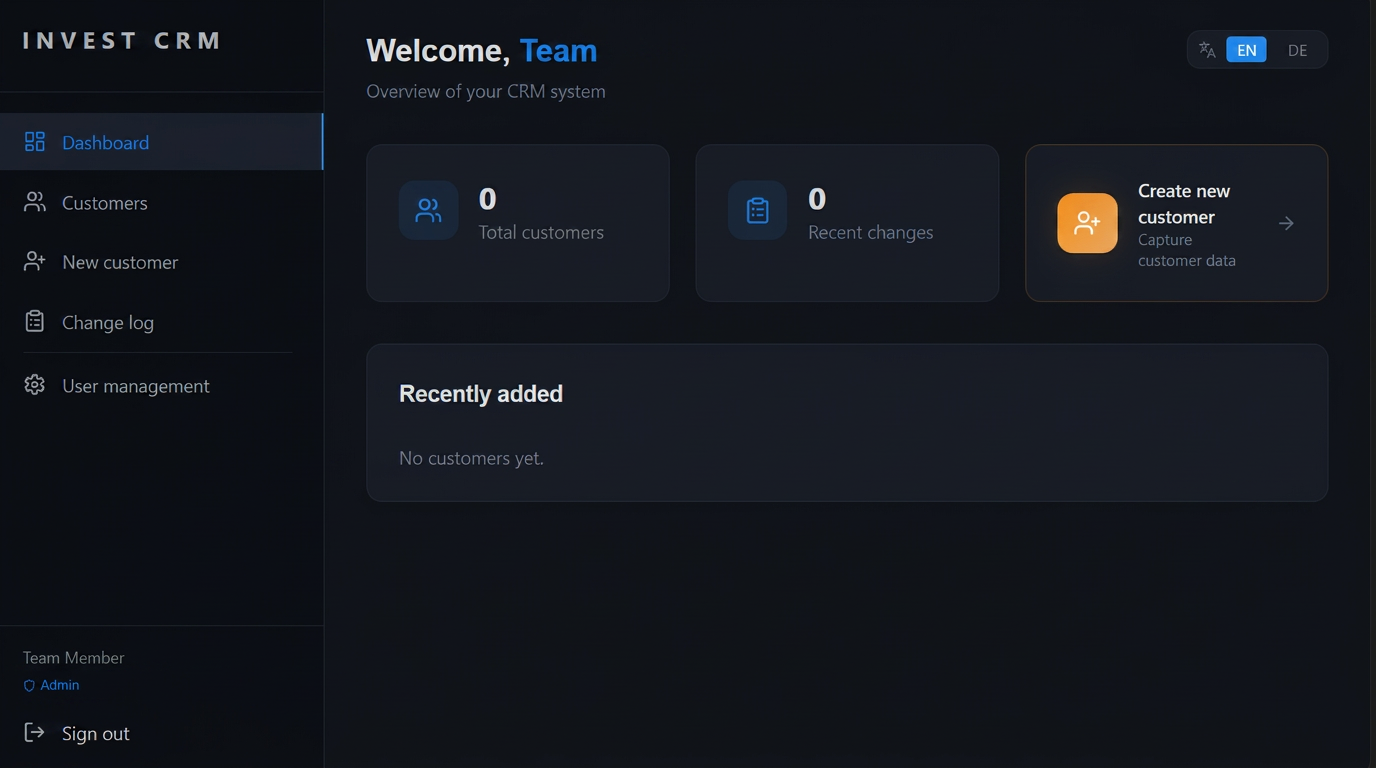Switch language to EN

[x=1246, y=50]
